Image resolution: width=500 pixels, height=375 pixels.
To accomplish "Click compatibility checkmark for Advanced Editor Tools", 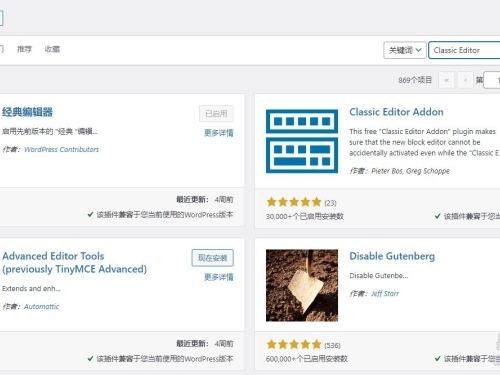I will click(x=90, y=359).
